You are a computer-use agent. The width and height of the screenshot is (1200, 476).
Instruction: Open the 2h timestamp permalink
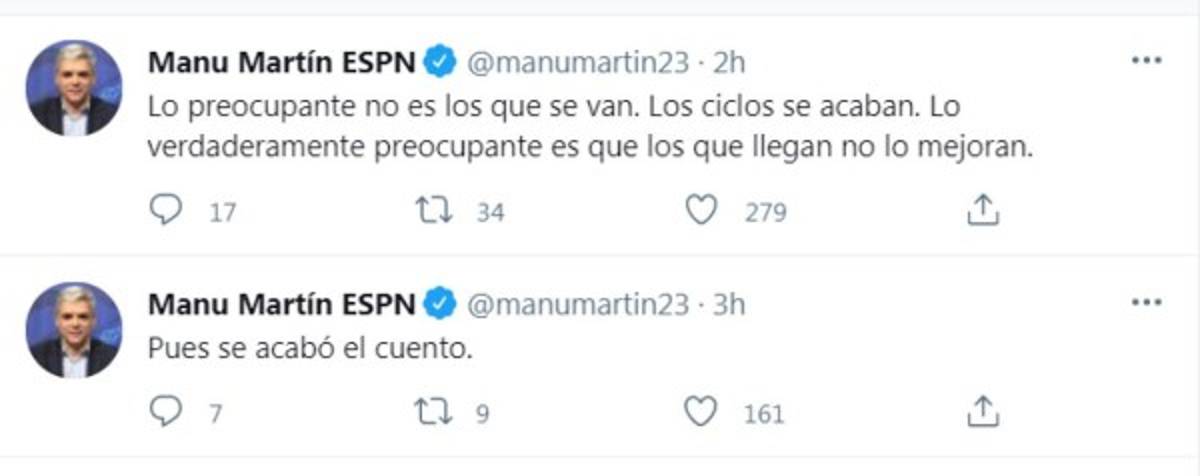point(731,62)
